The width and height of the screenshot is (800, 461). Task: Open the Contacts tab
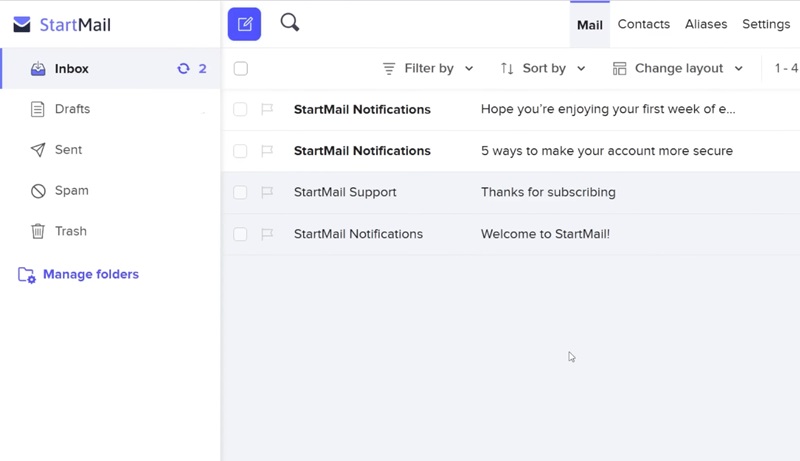coord(643,24)
